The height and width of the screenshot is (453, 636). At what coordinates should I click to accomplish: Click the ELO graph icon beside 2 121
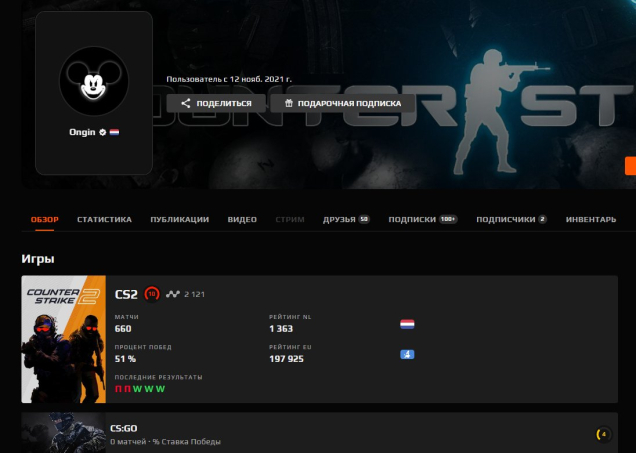pos(173,294)
